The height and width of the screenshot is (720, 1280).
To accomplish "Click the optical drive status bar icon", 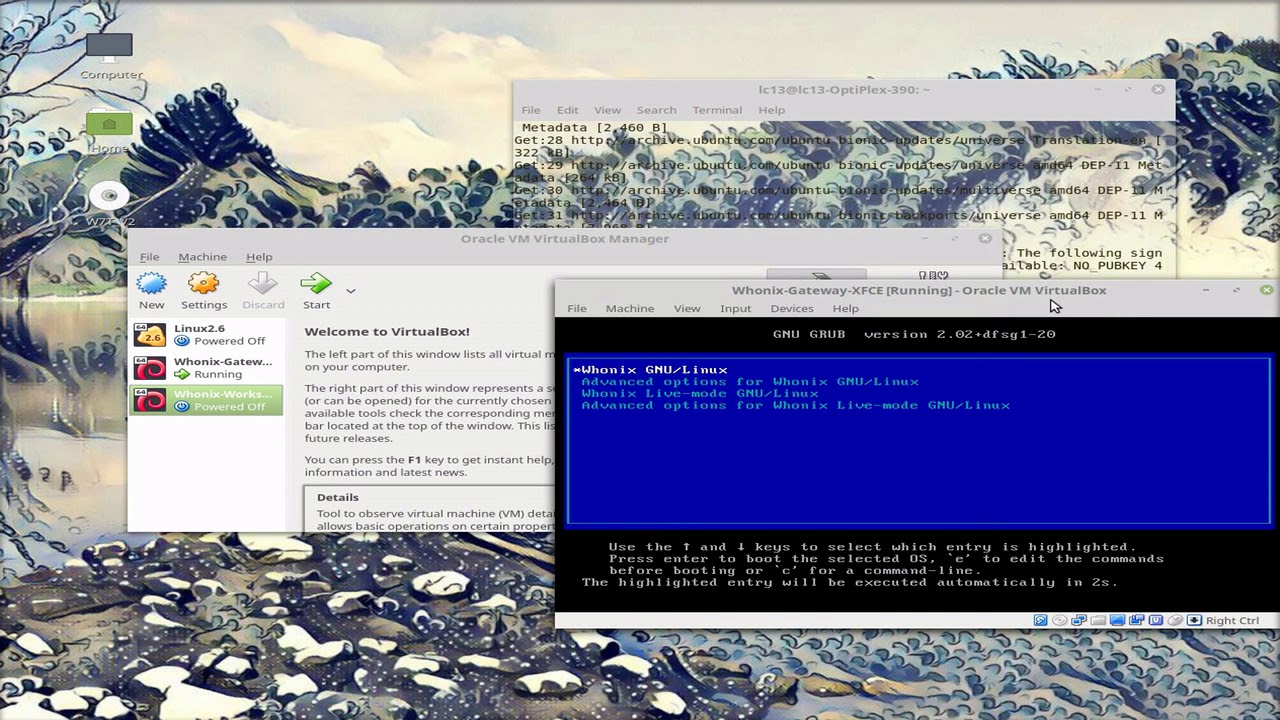I will pos(1060,620).
